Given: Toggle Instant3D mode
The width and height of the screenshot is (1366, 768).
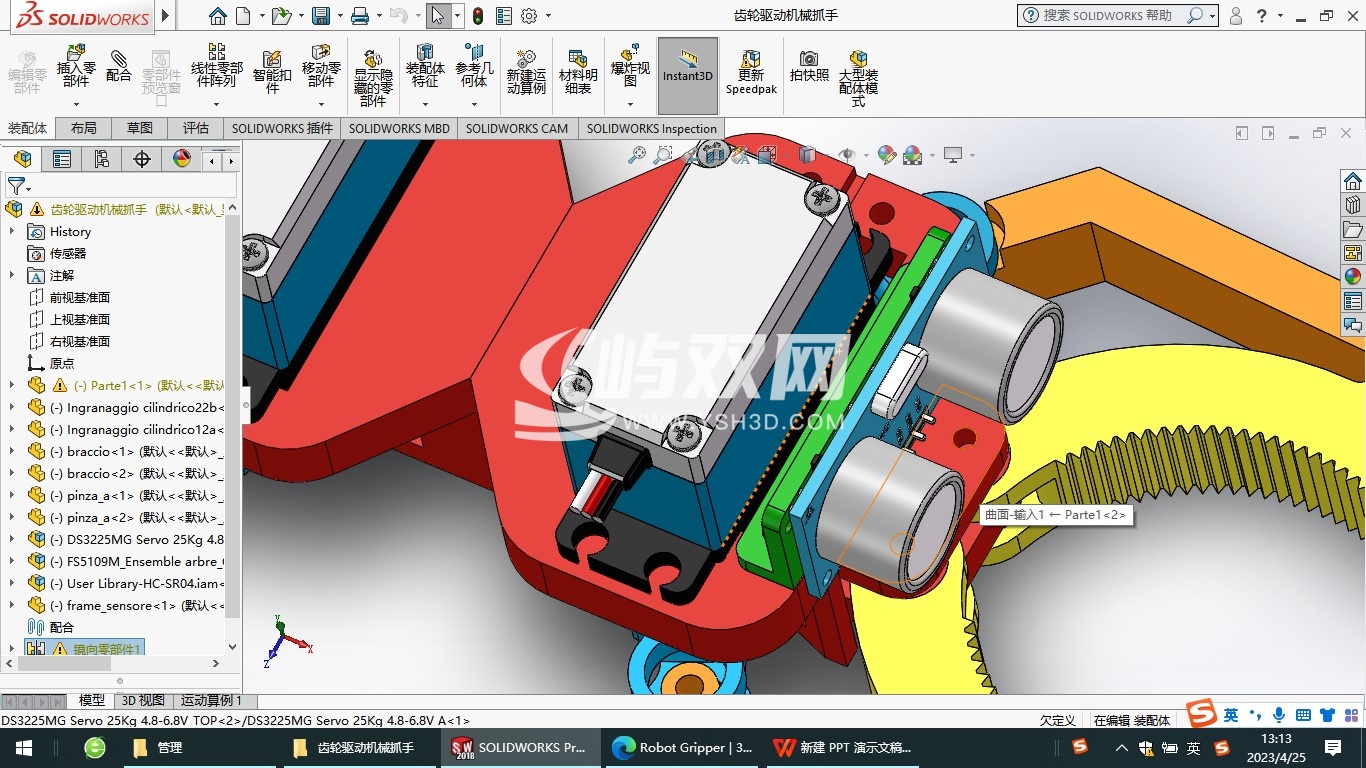Looking at the screenshot, I should pyautogui.click(x=688, y=76).
